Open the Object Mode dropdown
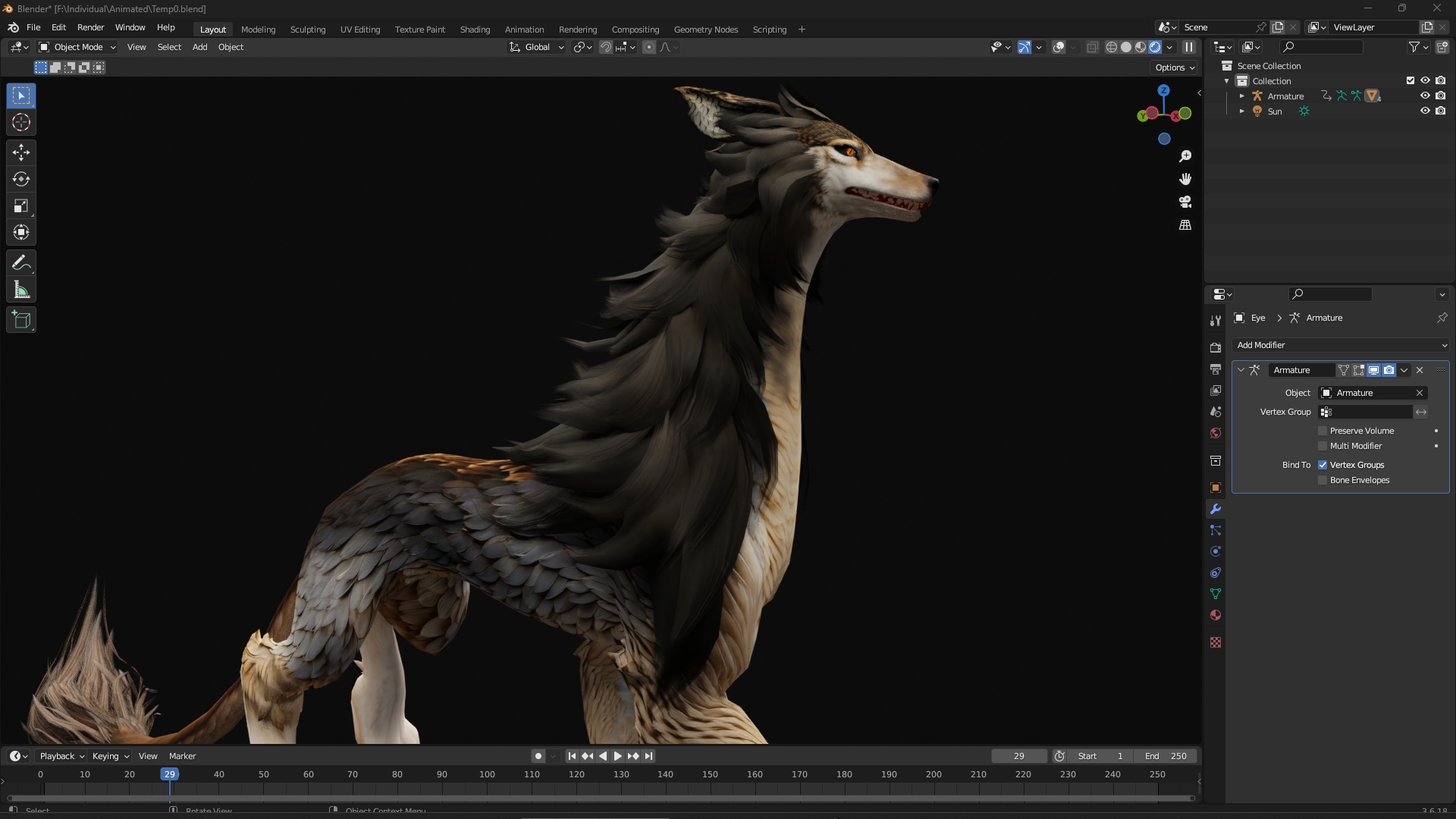The image size is (1456, 819). [77, 47]
